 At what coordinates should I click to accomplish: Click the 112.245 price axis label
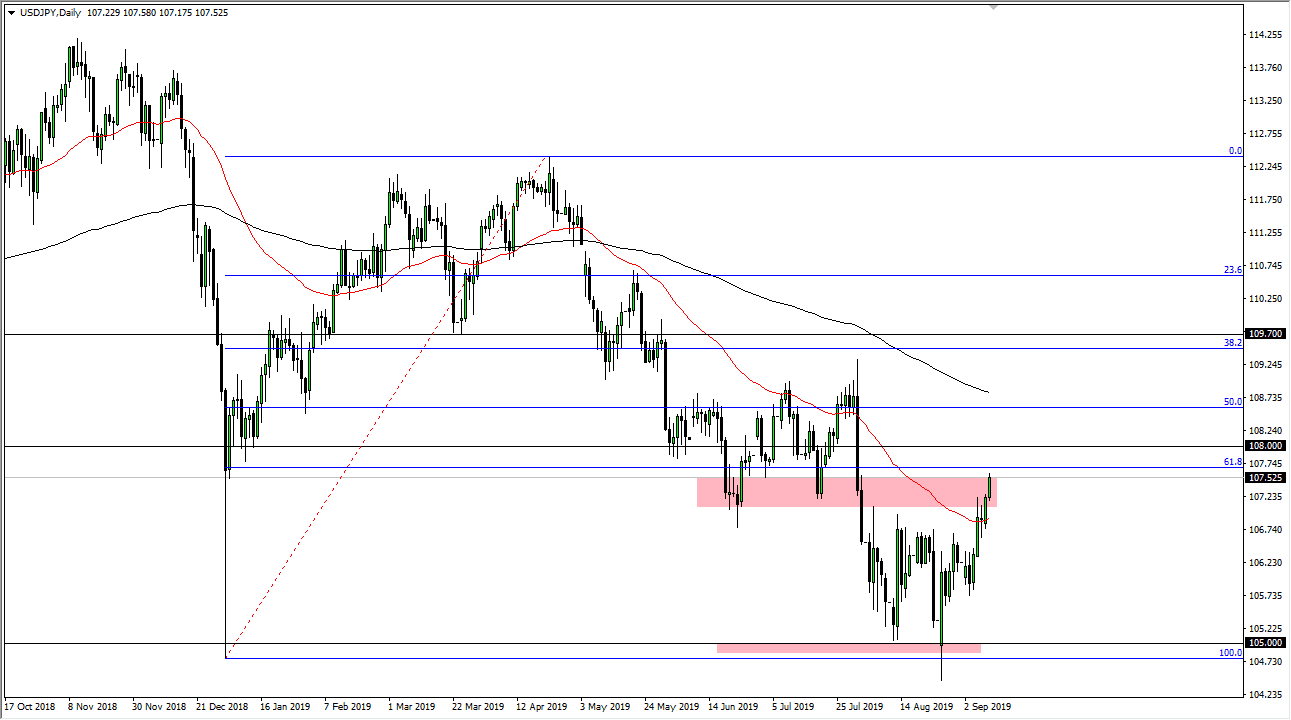(1265, 167)
